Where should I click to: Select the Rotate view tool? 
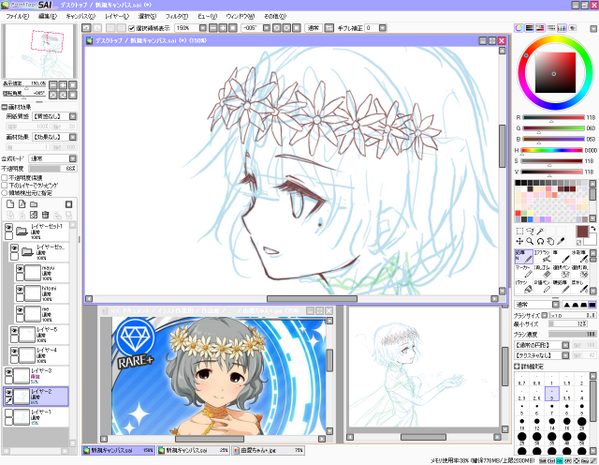click(x=540, y=241)
